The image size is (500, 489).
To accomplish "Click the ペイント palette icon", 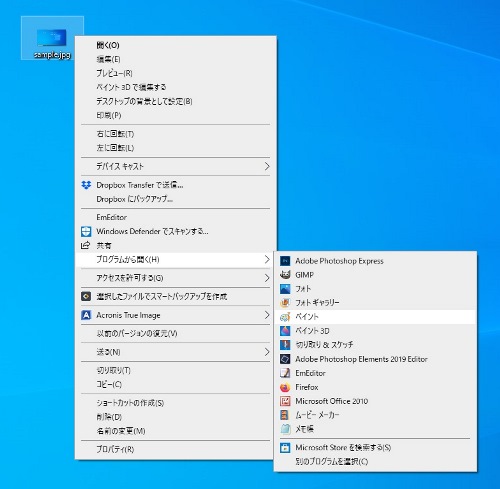I will point(285,317).
